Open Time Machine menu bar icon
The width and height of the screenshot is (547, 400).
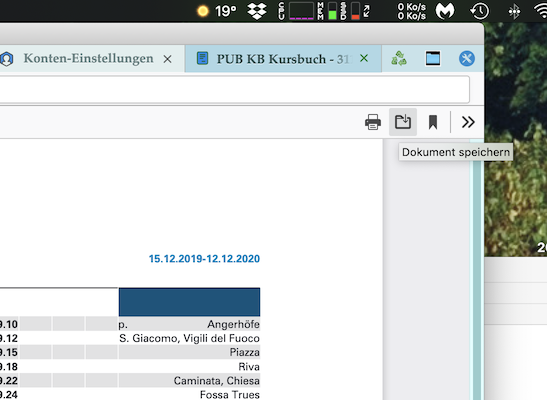(x=479, y=11)
